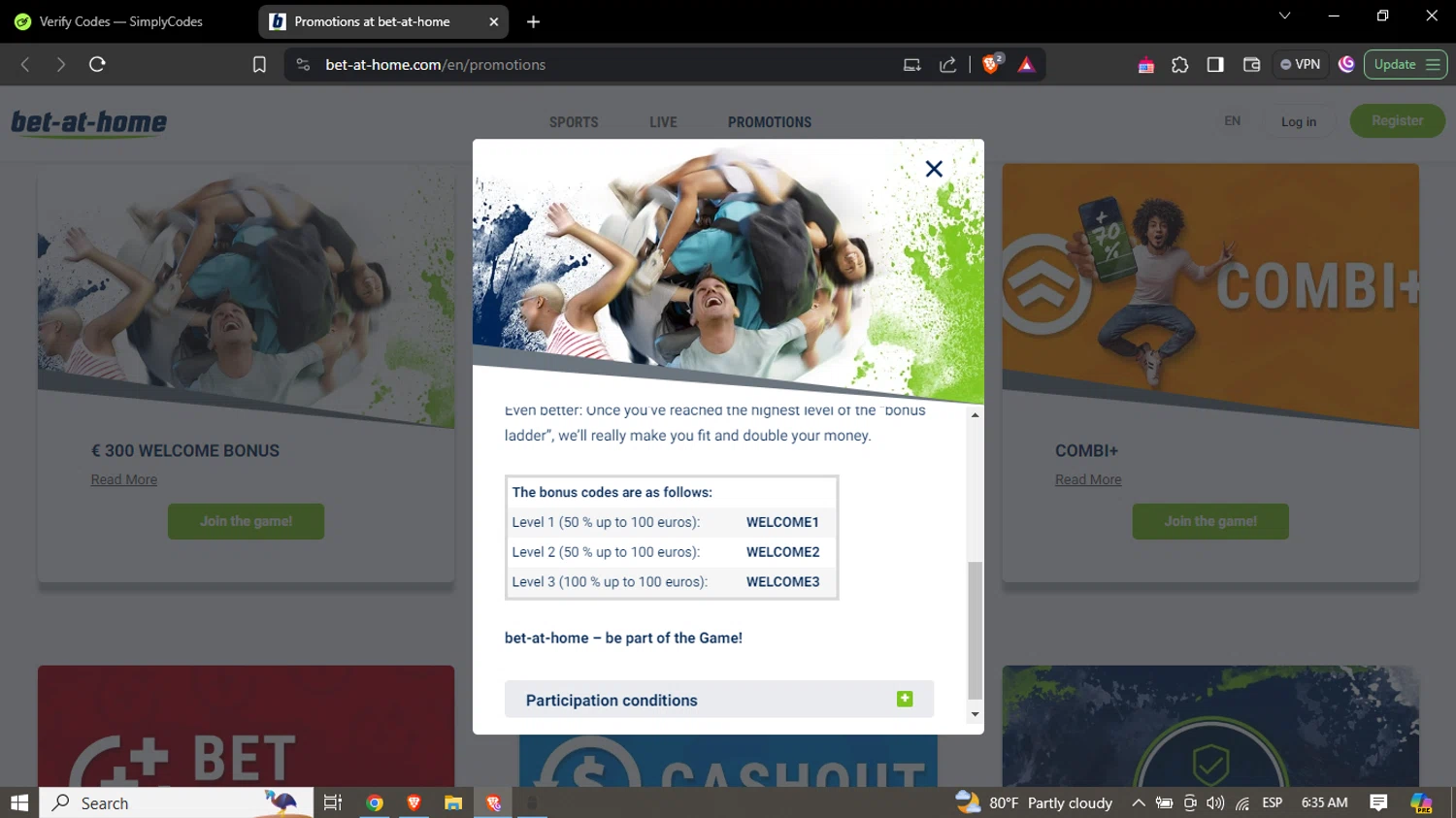Open Google Chrome from the taskbar
Viewport: 1456px width, 818px height.
375,802
